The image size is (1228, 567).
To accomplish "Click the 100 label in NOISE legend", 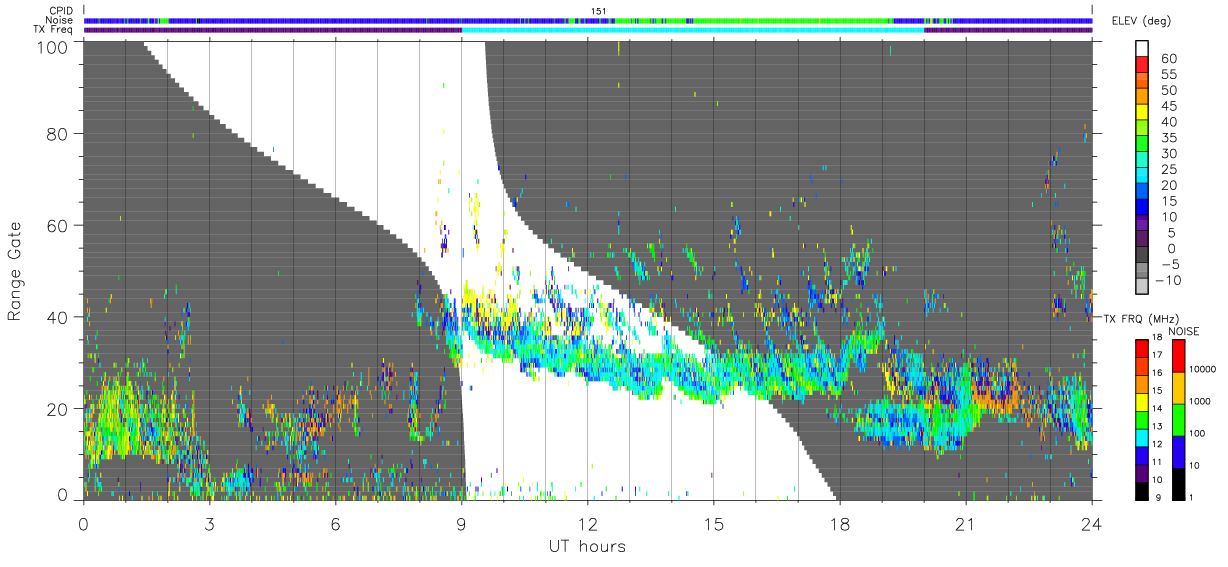I will 1195,434.
